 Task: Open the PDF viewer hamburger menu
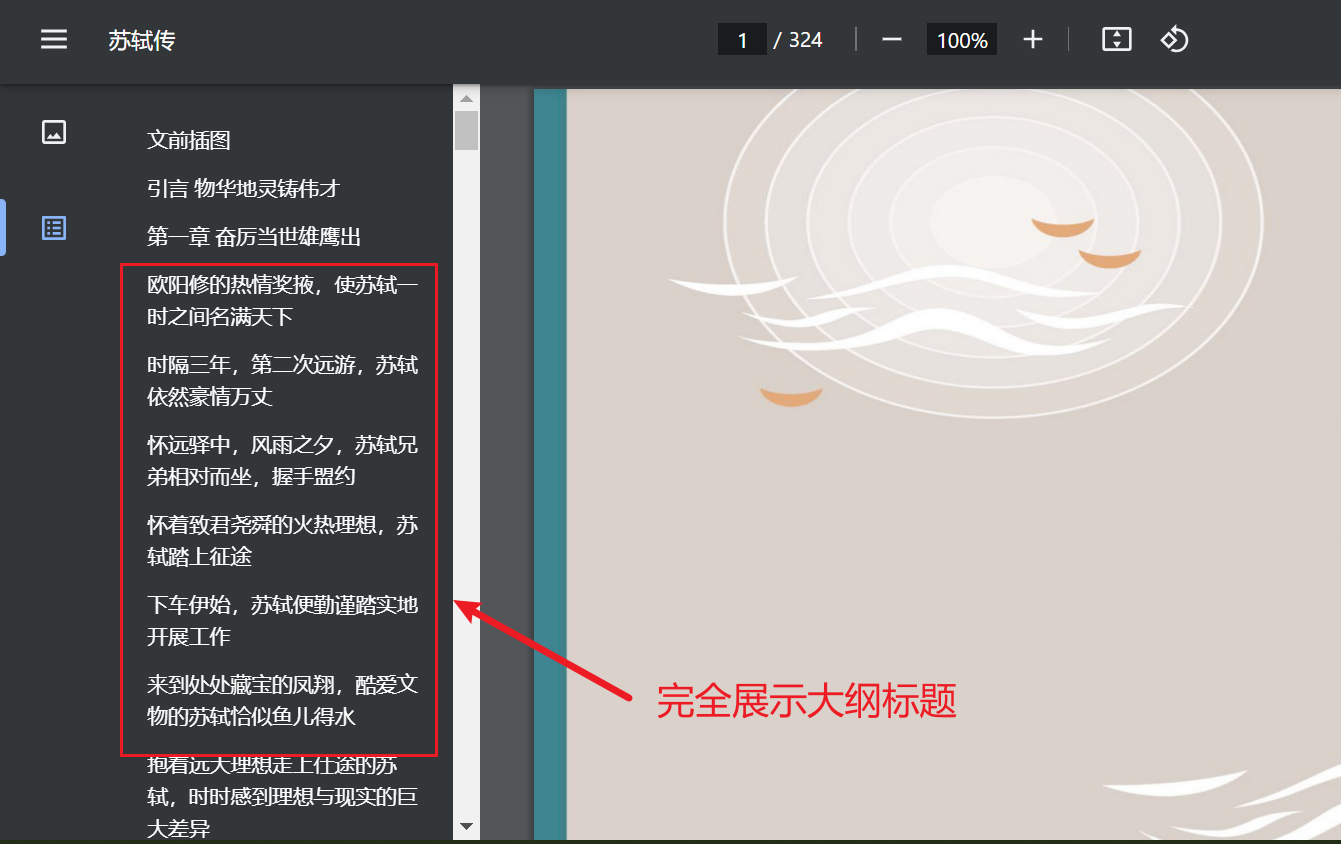pyautogui.click(x=53, y=39)
